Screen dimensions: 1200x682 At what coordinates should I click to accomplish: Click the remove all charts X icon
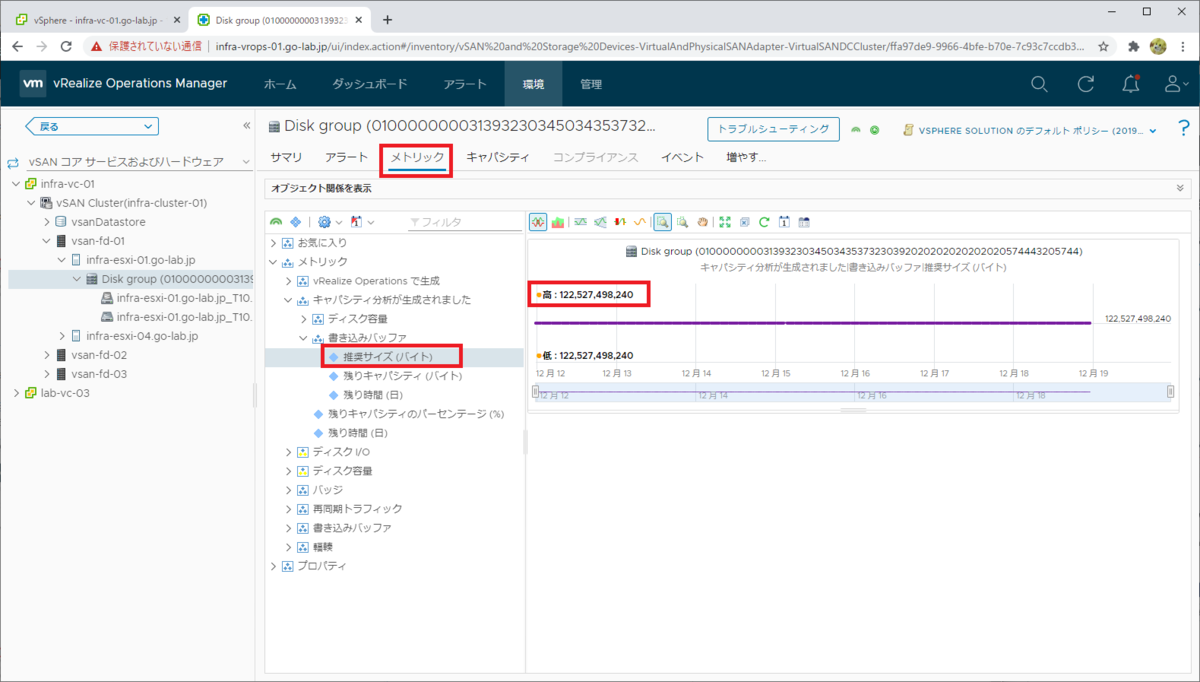[x=745, y=222]
